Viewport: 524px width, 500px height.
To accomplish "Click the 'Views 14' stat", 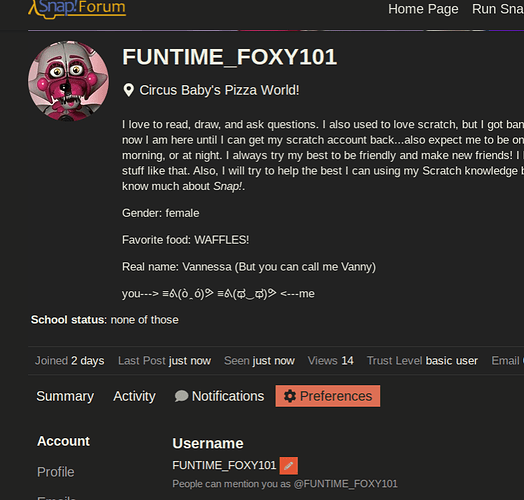I will coord(331,361).
